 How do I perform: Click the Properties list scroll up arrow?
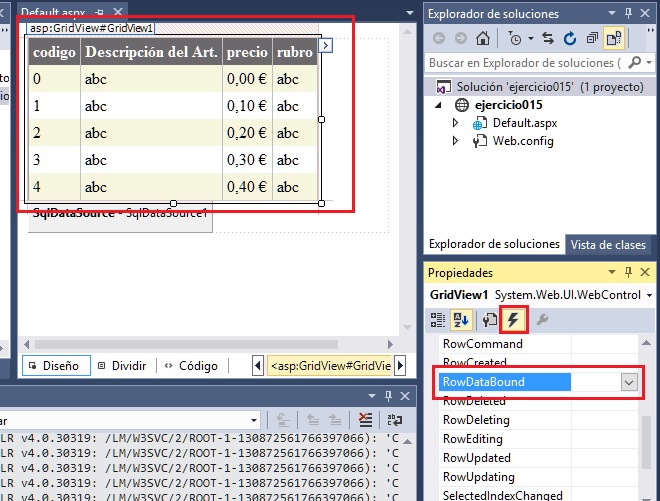pos(647,343)
